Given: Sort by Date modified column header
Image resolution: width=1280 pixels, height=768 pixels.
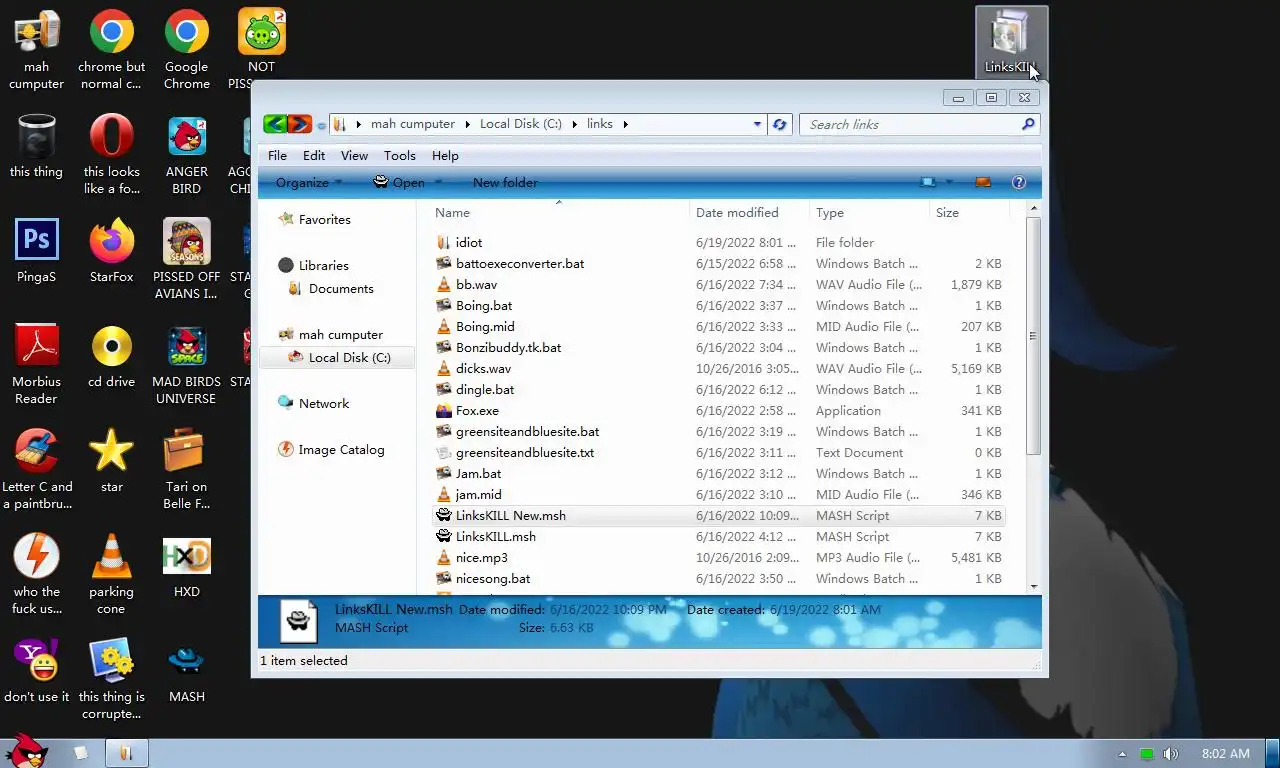Looking at the screenshot, I should click(749, 212).
